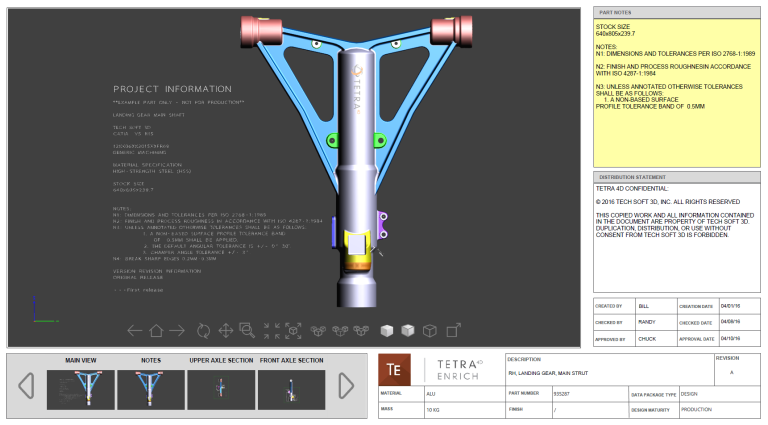Click the PART NUMBER field value
The height and width of the screenshot is (425, 768).
tap(590, 394)
